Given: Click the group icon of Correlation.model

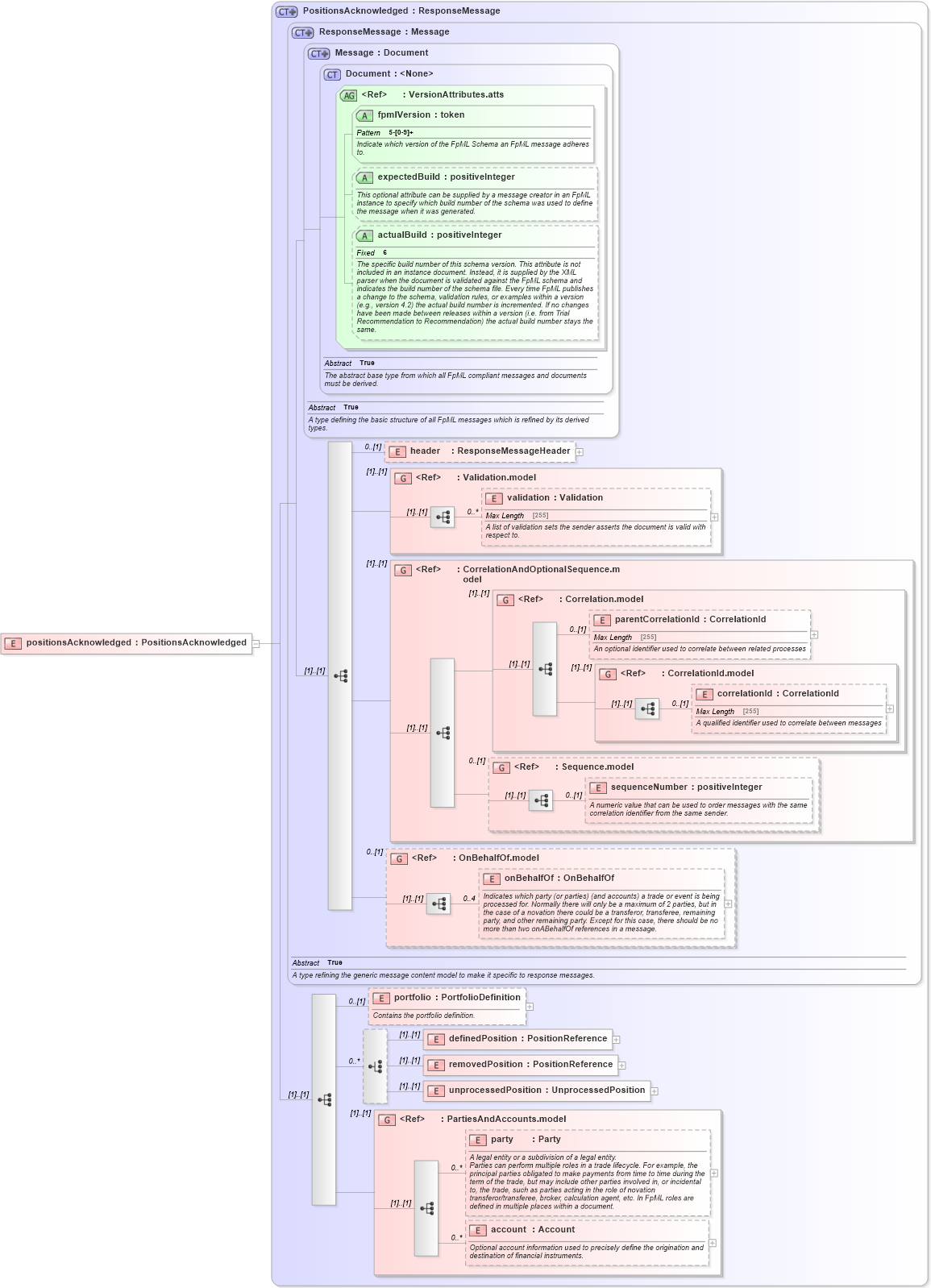Looking at the screenshot, I should click(x=505, y=600).
